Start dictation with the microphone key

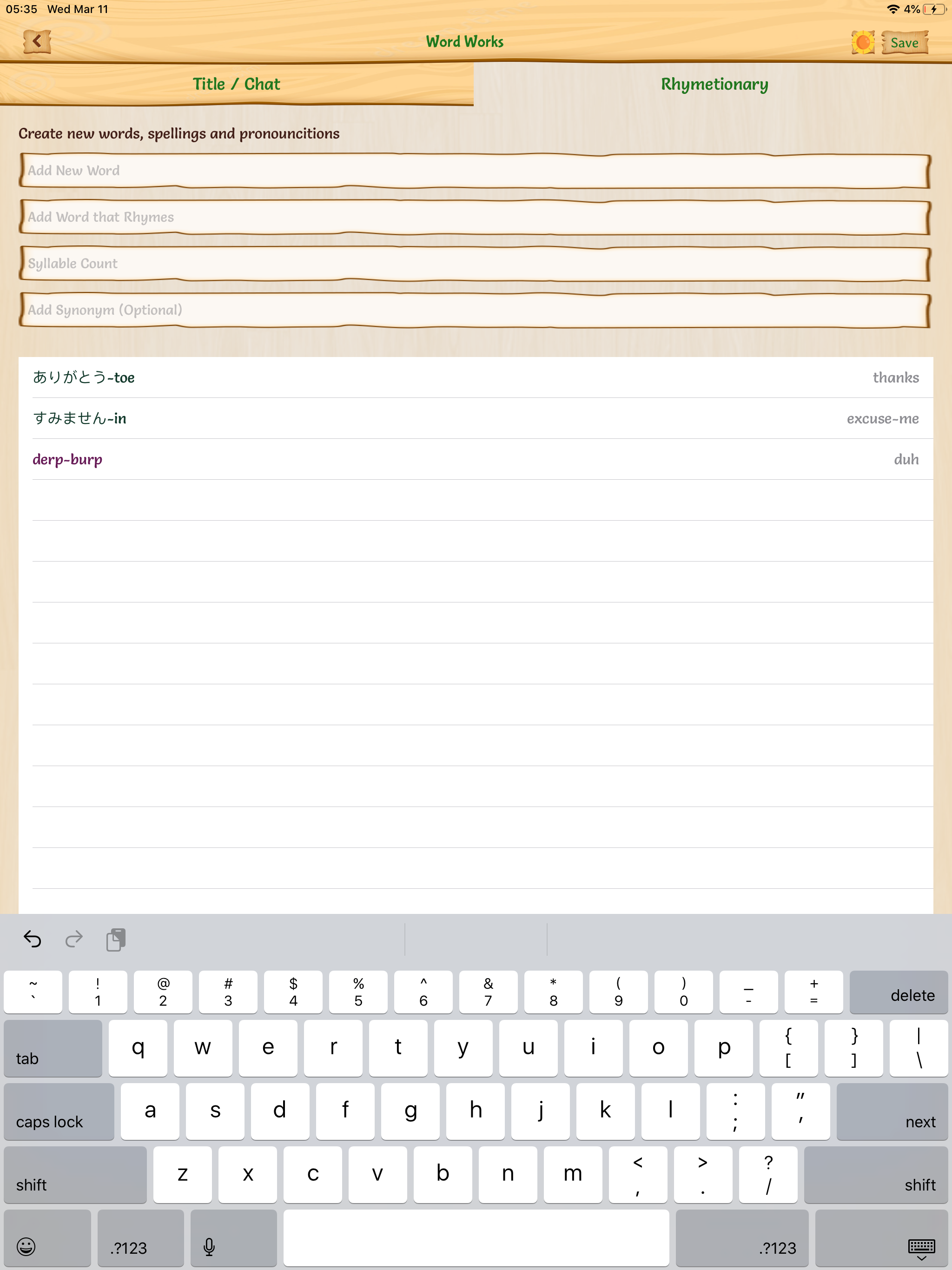point(234,1238)
